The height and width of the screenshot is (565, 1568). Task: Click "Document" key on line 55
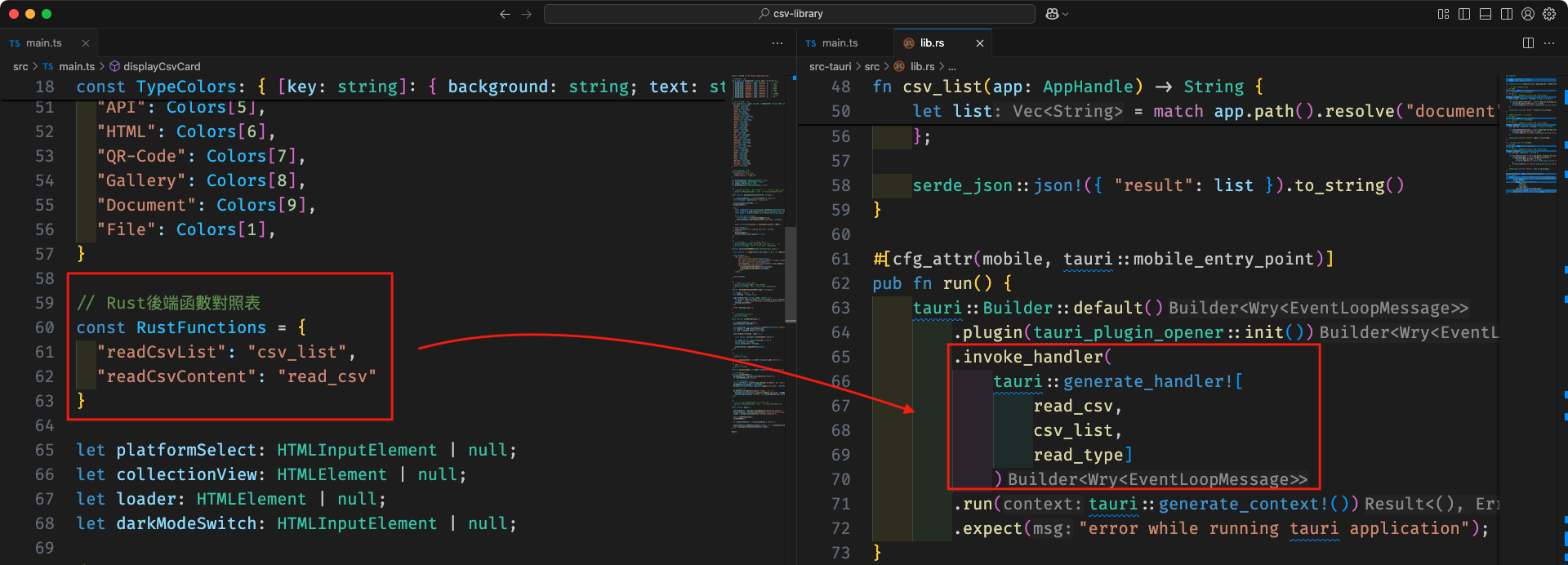pyautogui.click(x=146, y=205)
